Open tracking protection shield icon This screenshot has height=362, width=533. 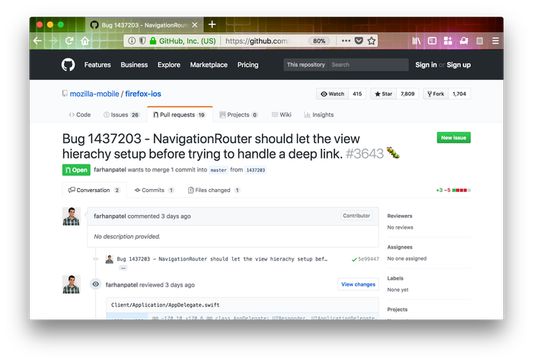[142, 41]
